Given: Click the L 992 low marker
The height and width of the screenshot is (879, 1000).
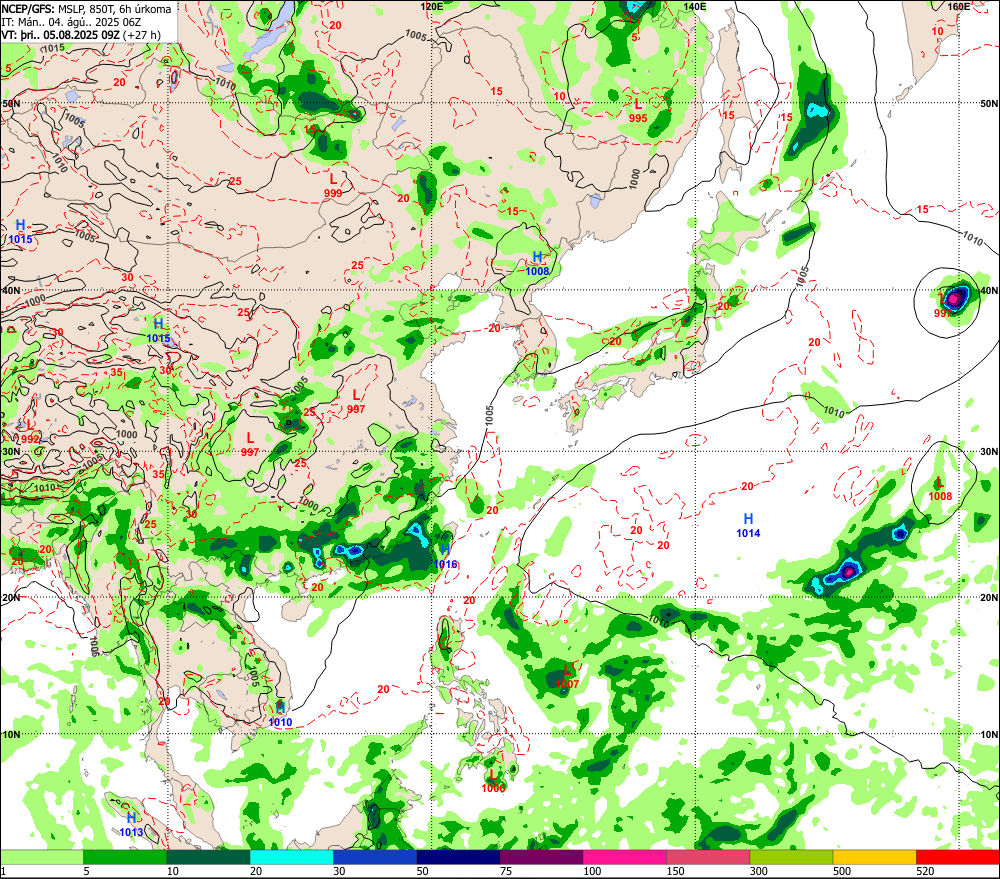Looking at the screenshot, I should [30, 432].
